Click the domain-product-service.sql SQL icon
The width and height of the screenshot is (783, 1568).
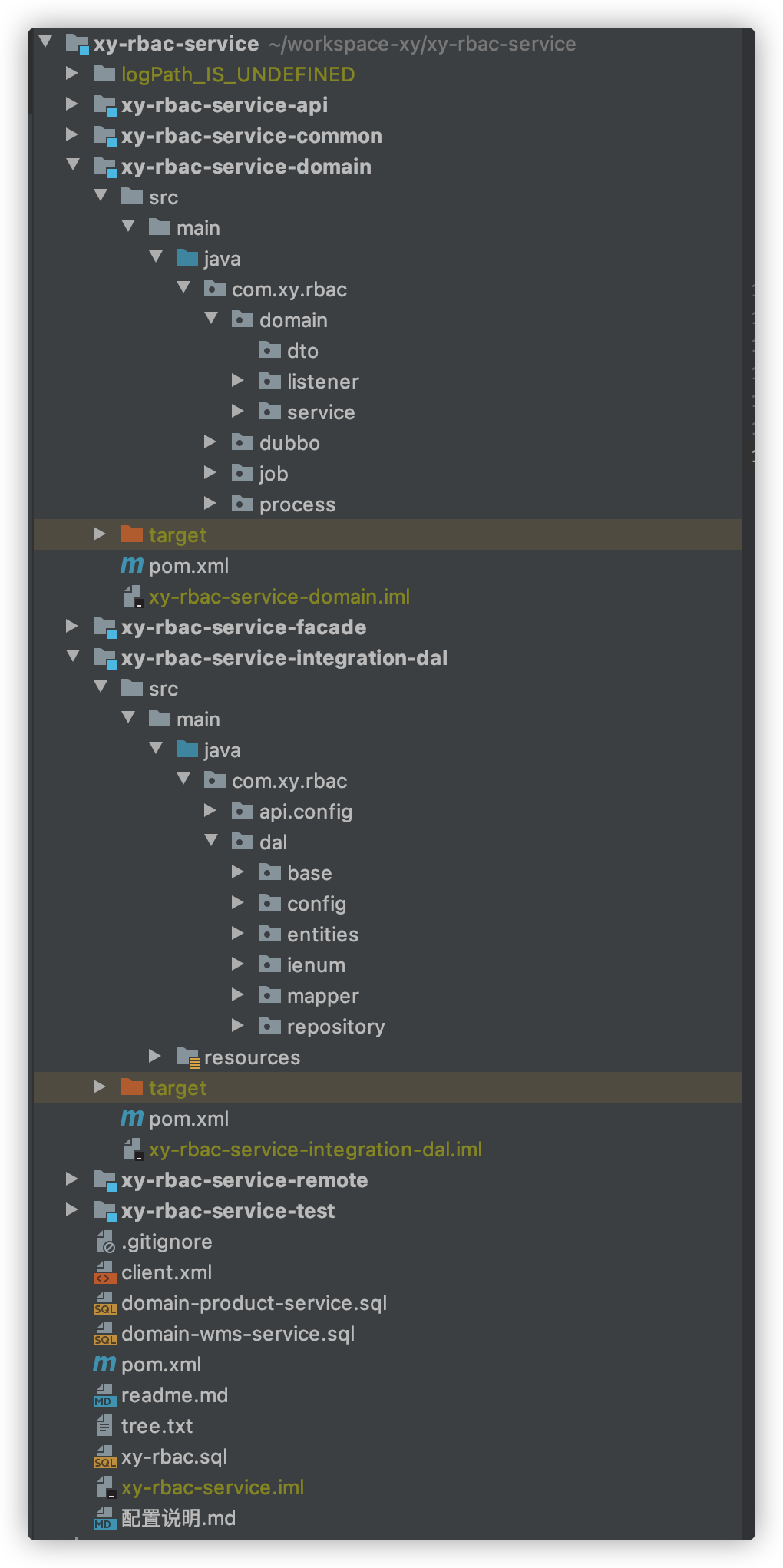pos(105,1303)
